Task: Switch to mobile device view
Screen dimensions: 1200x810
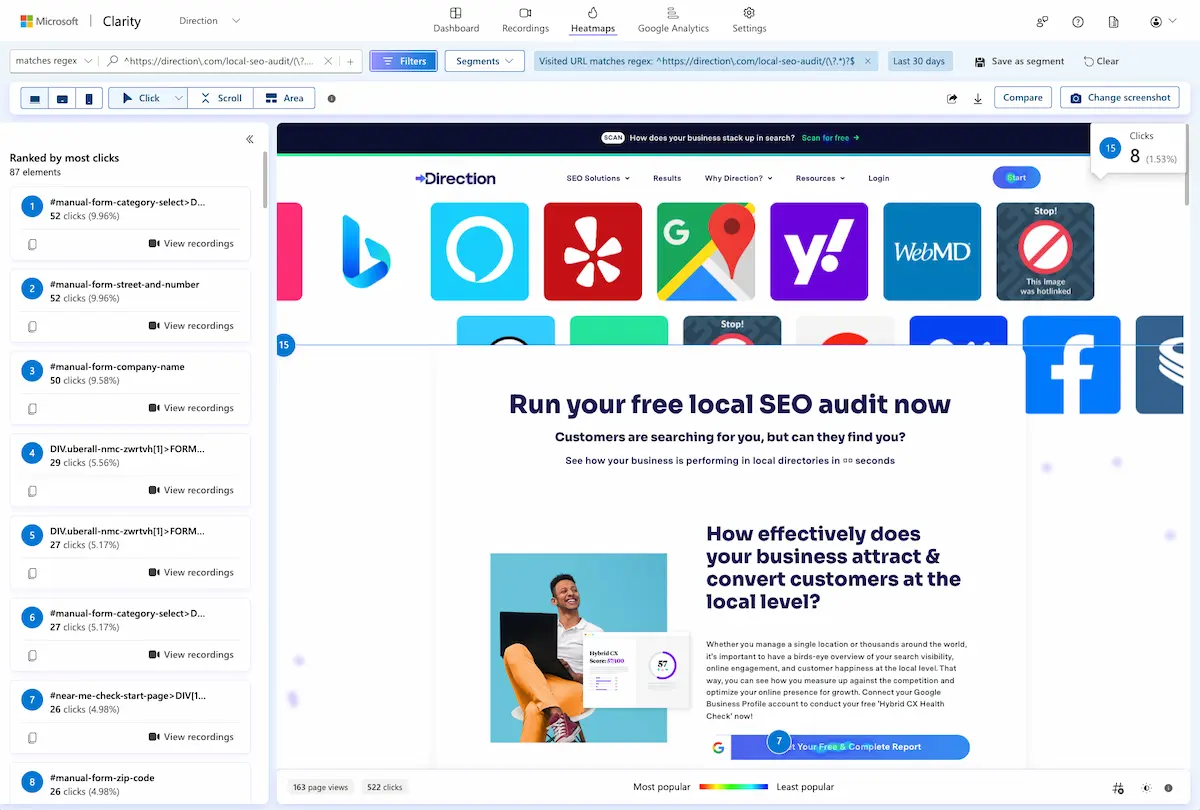Action: (88, 98)
